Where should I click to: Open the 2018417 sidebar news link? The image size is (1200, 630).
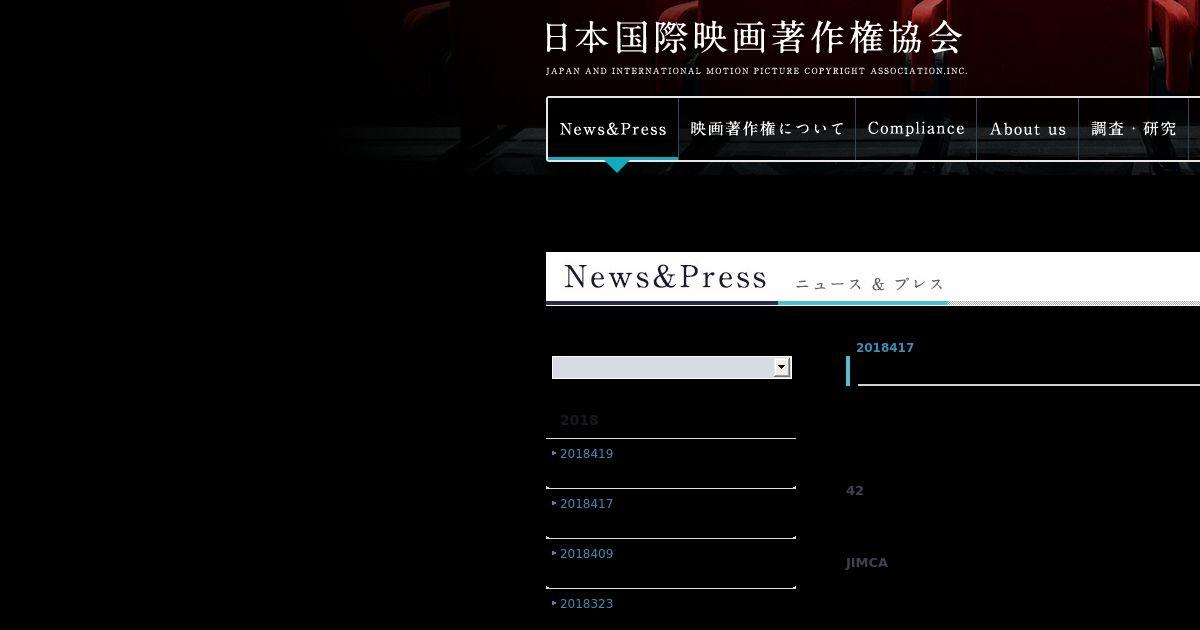click(x=586, y=504)
